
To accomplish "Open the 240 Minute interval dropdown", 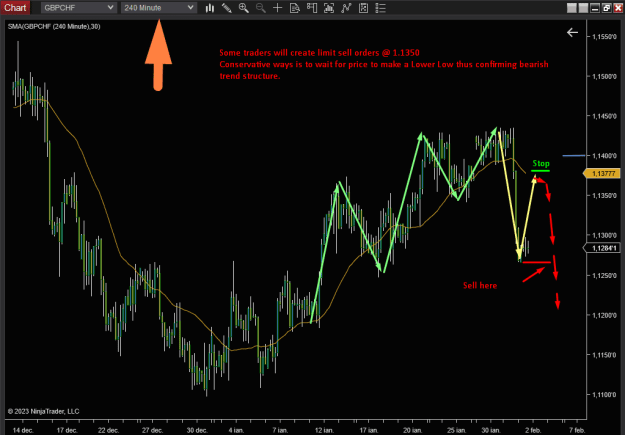I will (159, 8).
